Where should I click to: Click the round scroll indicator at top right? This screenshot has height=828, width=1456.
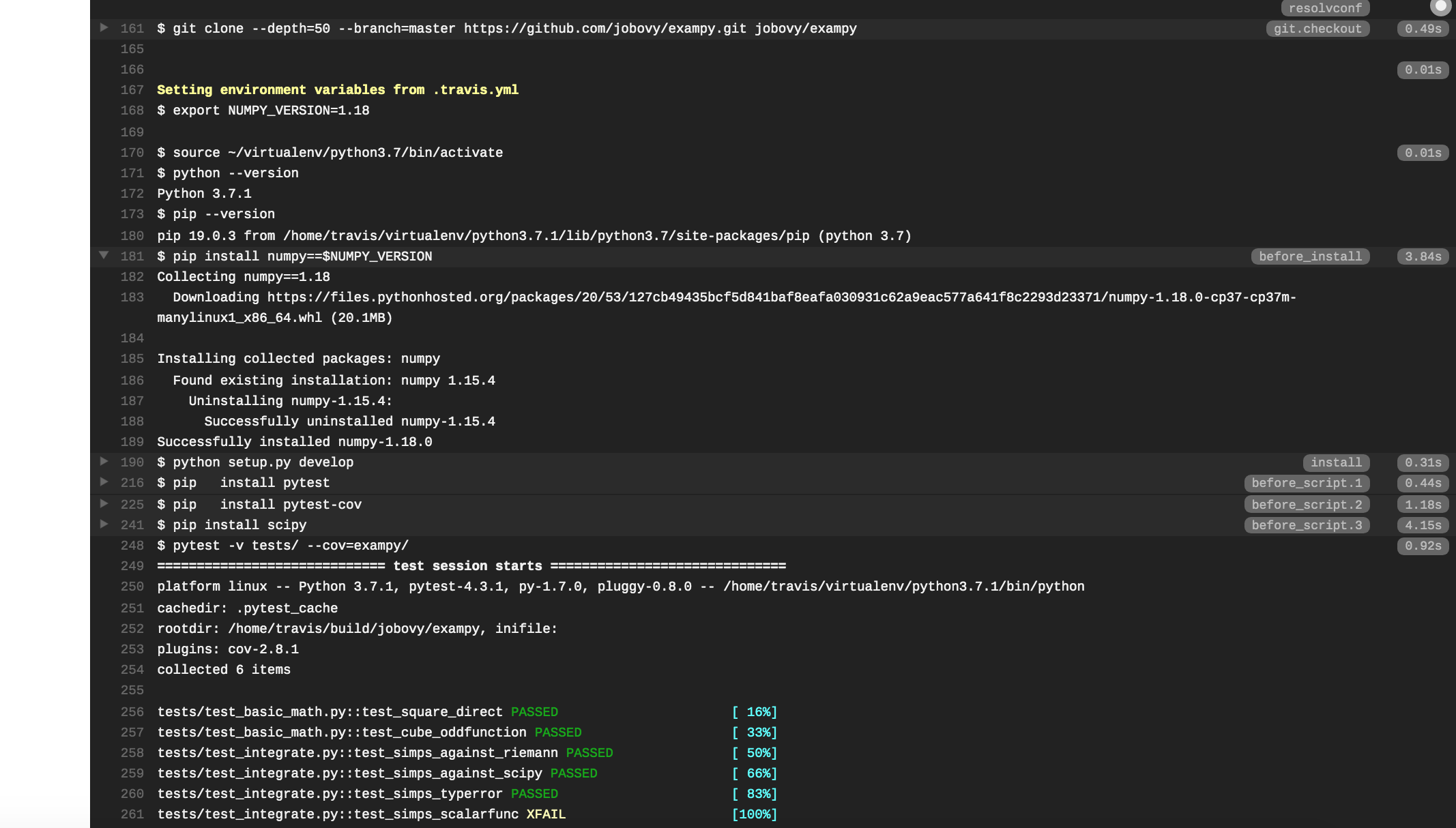click(1440, 6)
